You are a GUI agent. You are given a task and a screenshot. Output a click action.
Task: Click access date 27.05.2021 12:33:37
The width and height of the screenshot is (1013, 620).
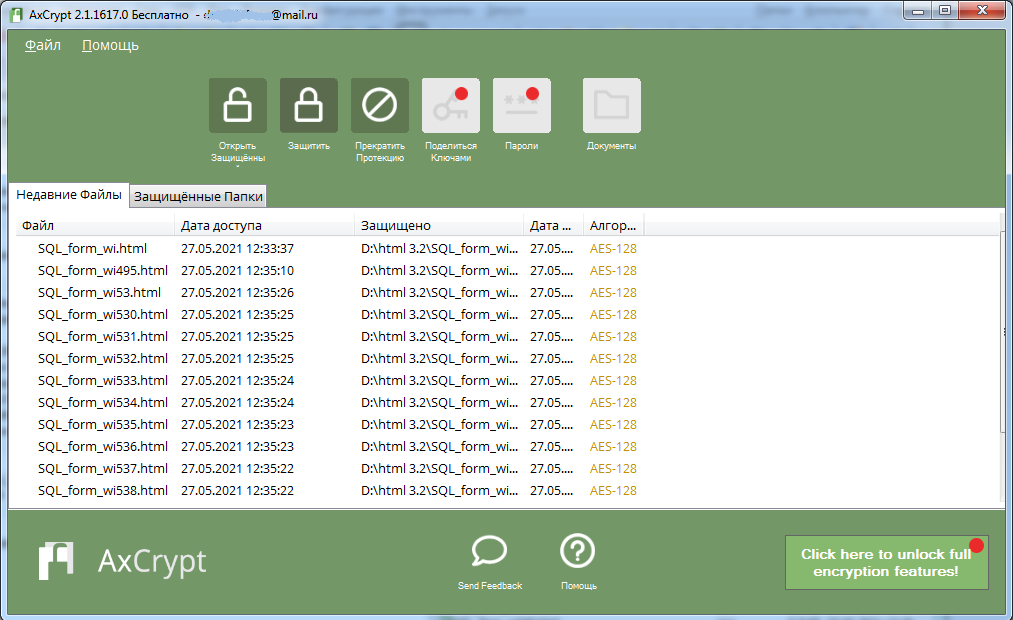click(x=237, y=249)
